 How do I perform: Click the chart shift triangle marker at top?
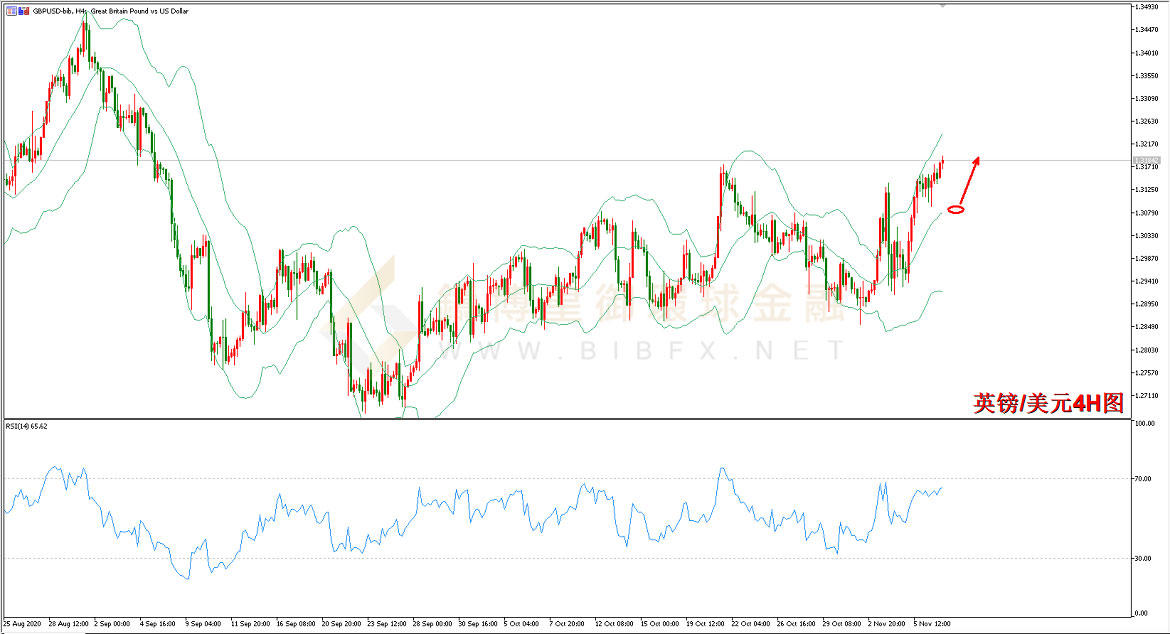pos(940,6)
